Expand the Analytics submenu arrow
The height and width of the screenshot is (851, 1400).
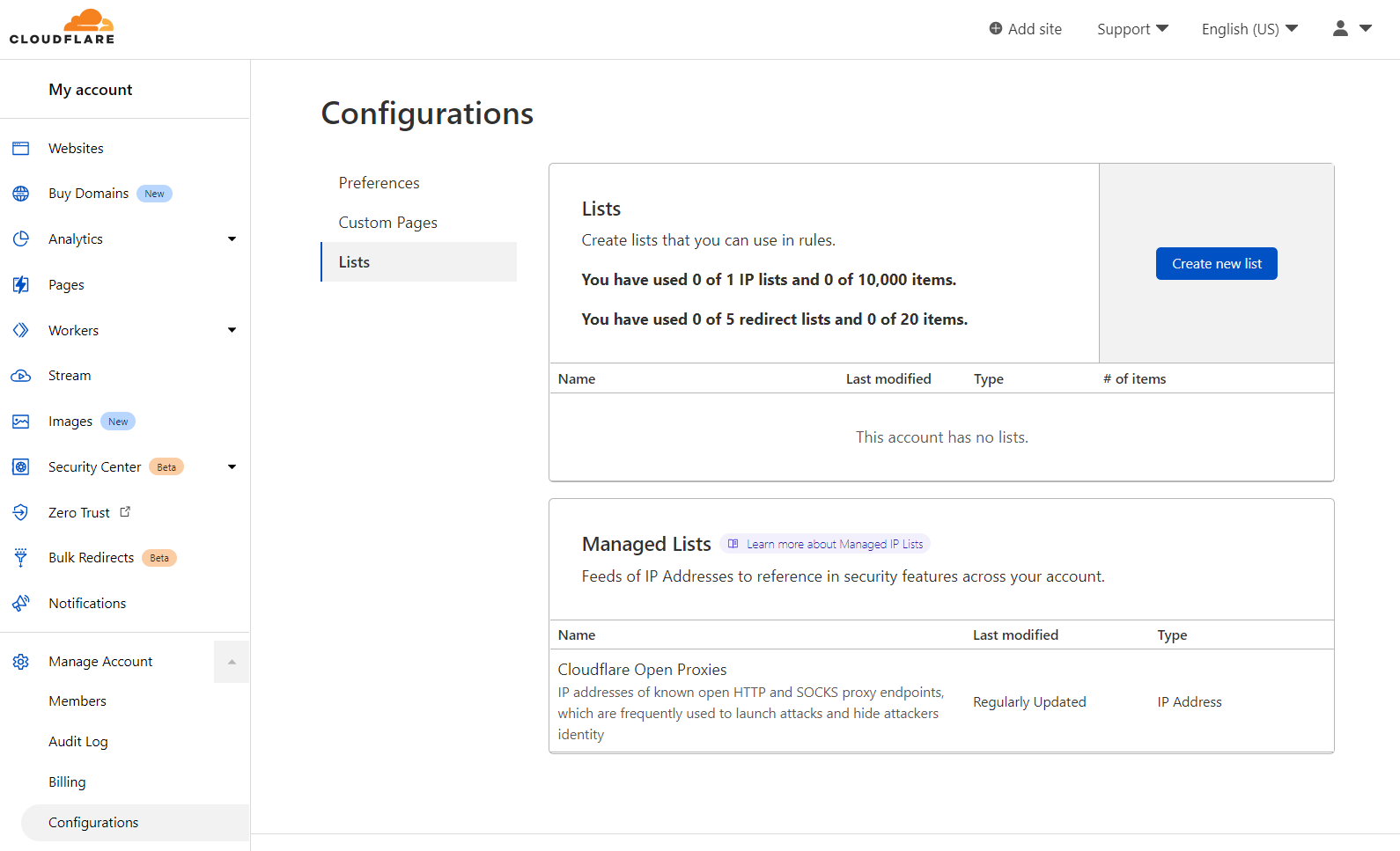pos(232,239)
